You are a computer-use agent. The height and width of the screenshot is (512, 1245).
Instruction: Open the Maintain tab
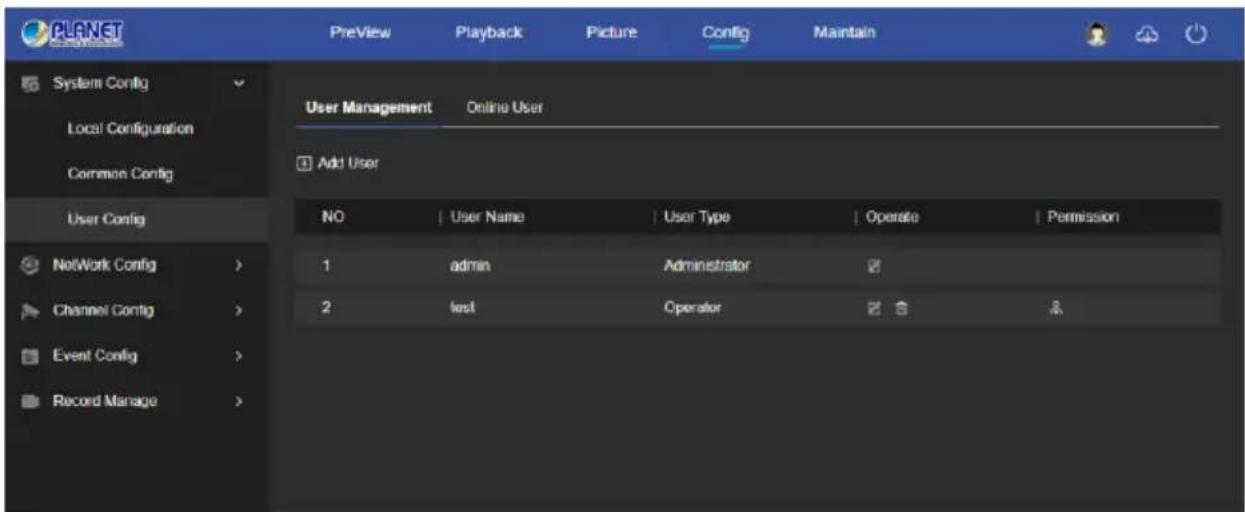tap(845, 33)
